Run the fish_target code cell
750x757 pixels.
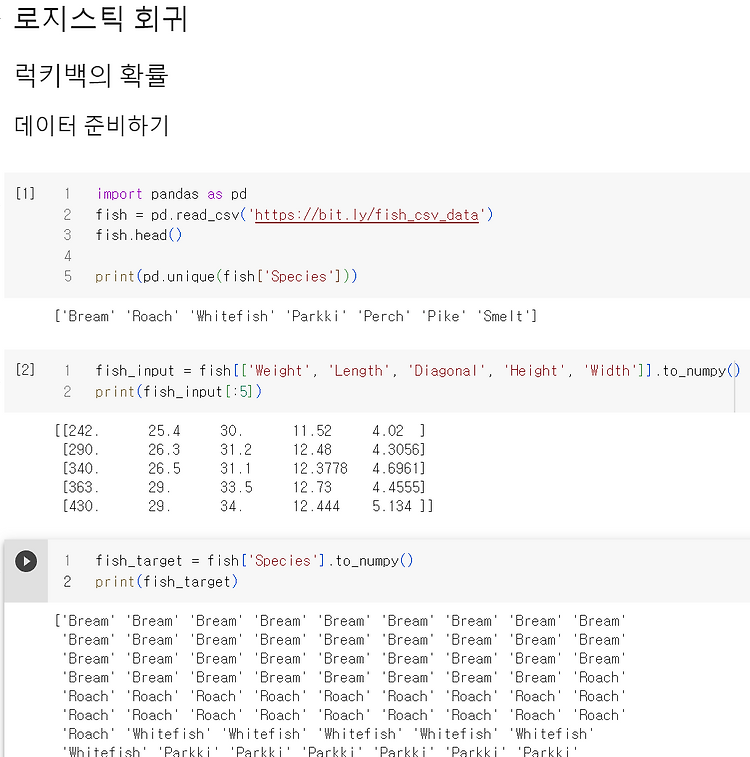click(x=26, y=561)
